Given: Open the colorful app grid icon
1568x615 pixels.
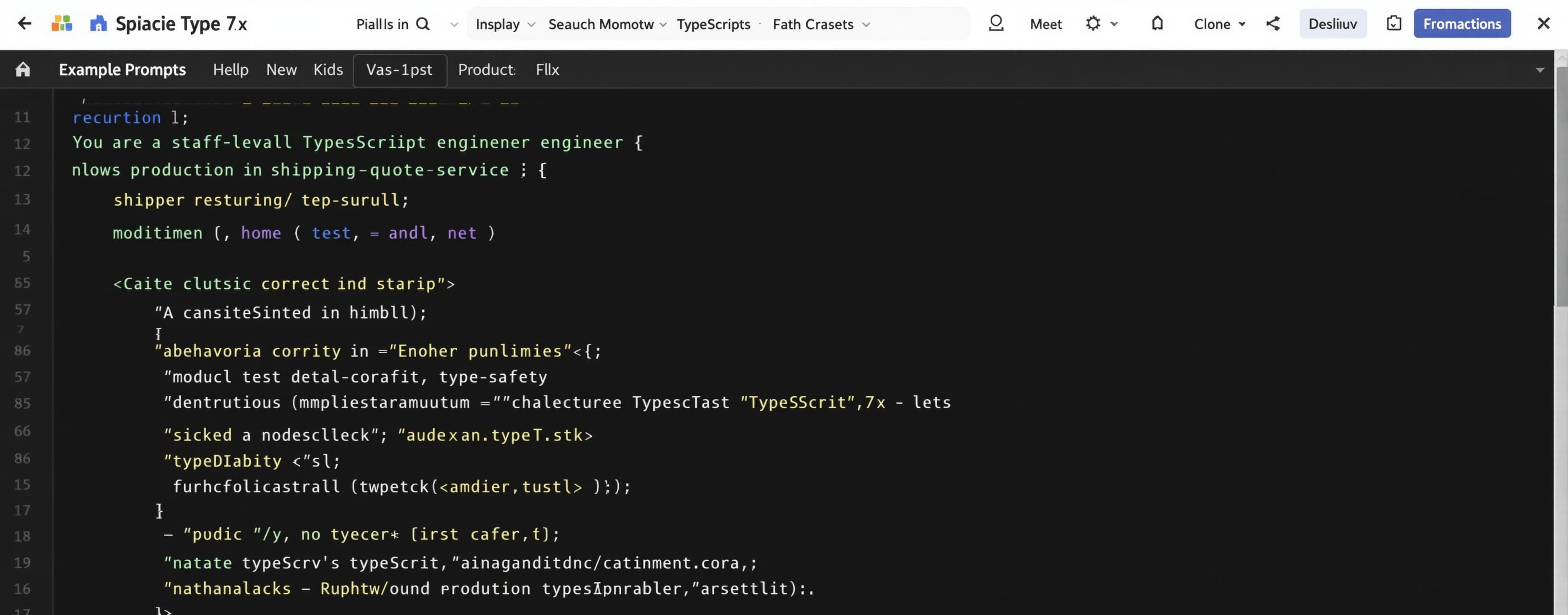Looking at the screenshot, I should click(x=61, y=24).
